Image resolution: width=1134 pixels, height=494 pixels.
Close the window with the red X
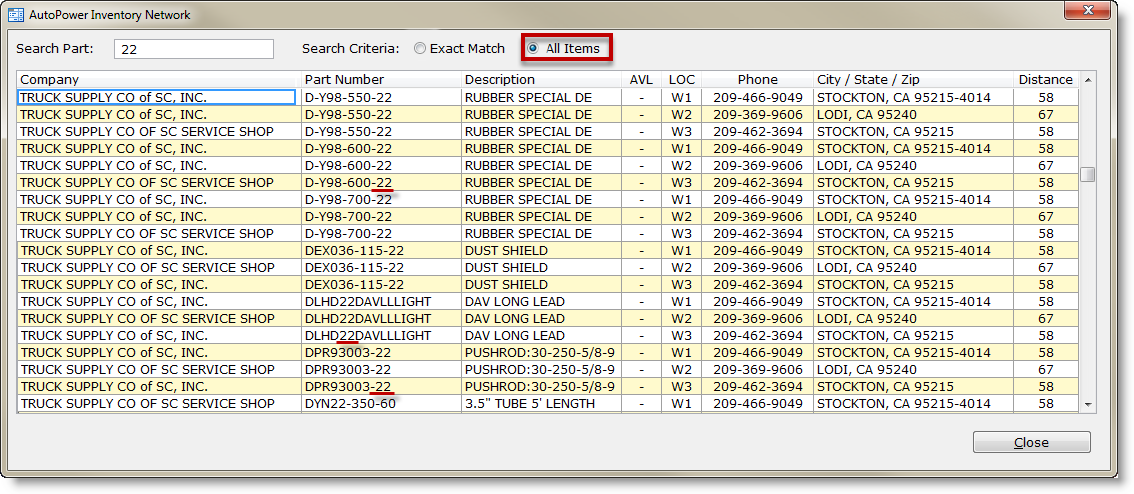tap(1088, 9)
